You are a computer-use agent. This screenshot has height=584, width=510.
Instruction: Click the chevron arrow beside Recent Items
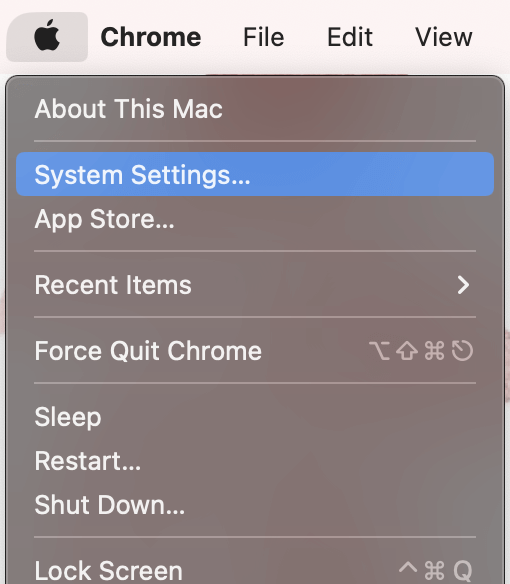point(463,285)
